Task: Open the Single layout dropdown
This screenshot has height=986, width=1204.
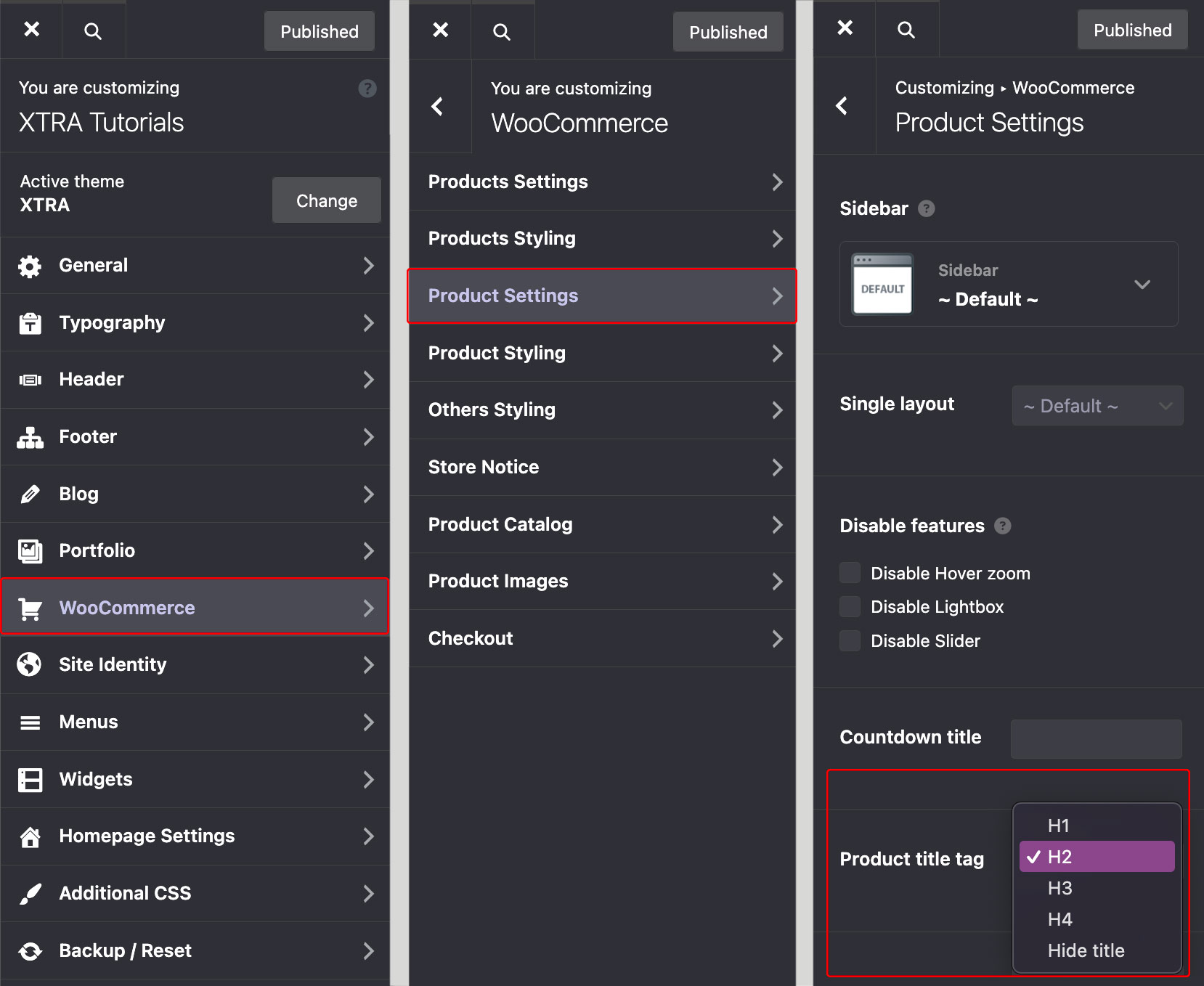Action: pos(1097,406)
